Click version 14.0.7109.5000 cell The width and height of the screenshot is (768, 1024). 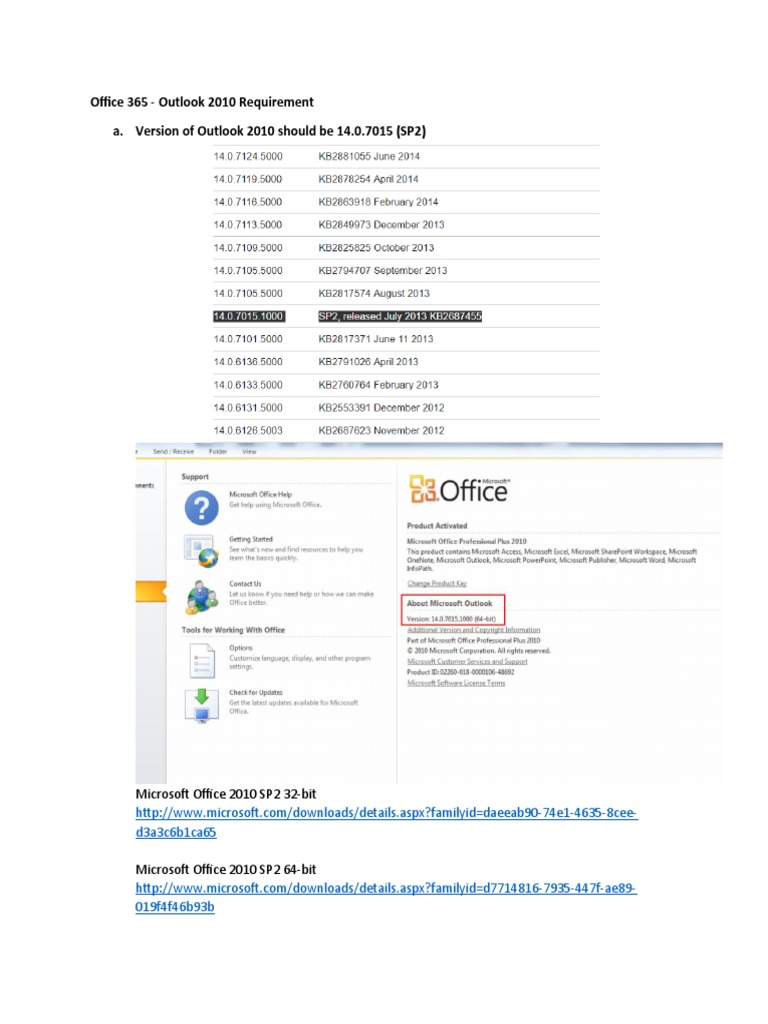pos(248,248)
